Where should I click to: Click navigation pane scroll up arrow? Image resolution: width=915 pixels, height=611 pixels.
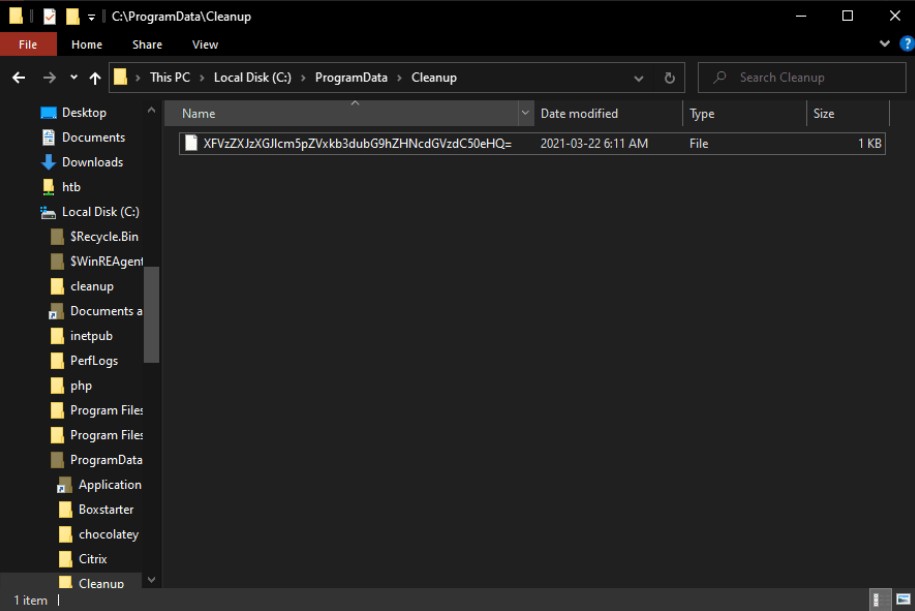pyautogui.click(x=151, y=110)
